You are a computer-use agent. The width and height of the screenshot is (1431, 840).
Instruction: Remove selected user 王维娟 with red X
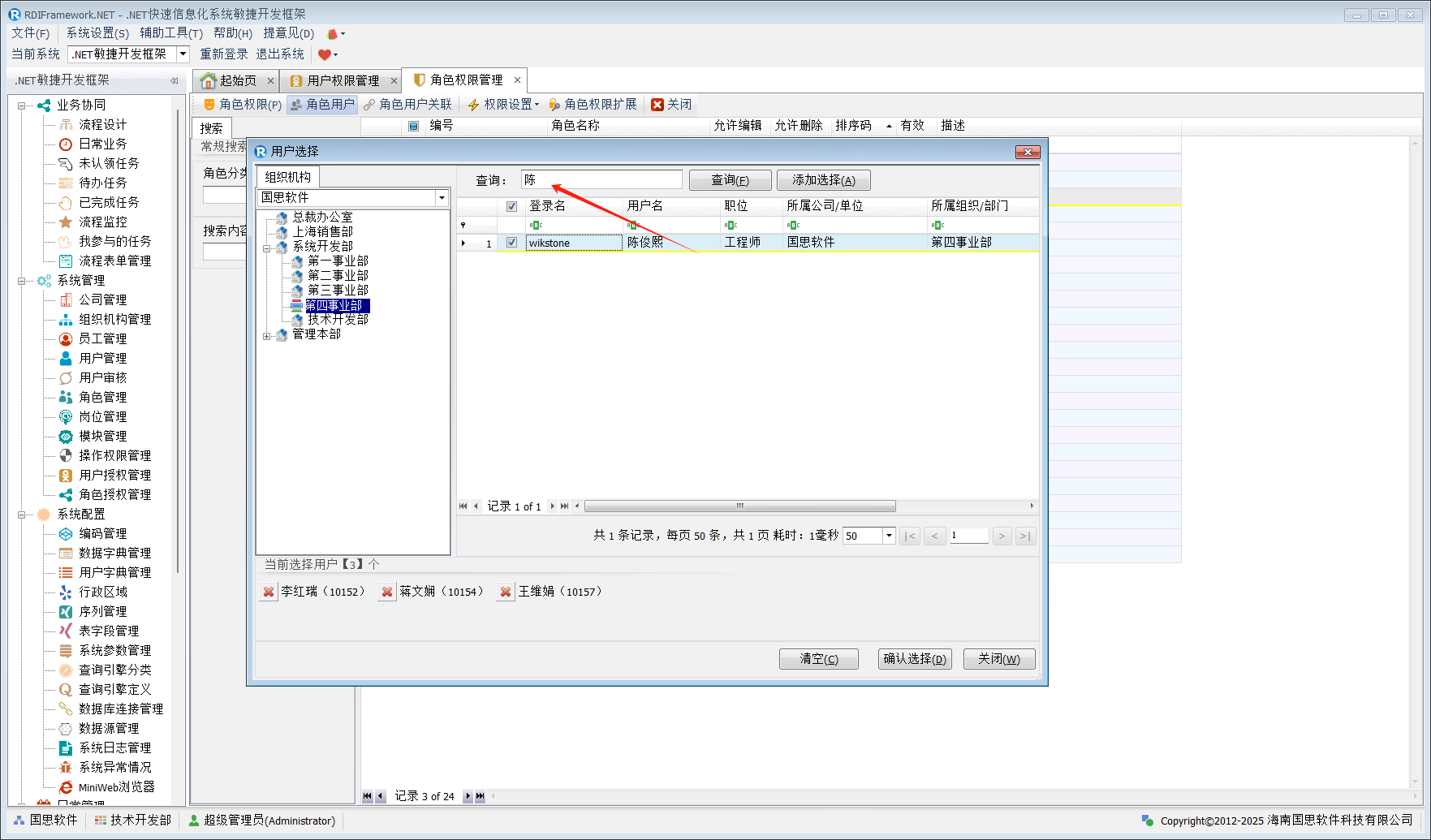(506, 592)
